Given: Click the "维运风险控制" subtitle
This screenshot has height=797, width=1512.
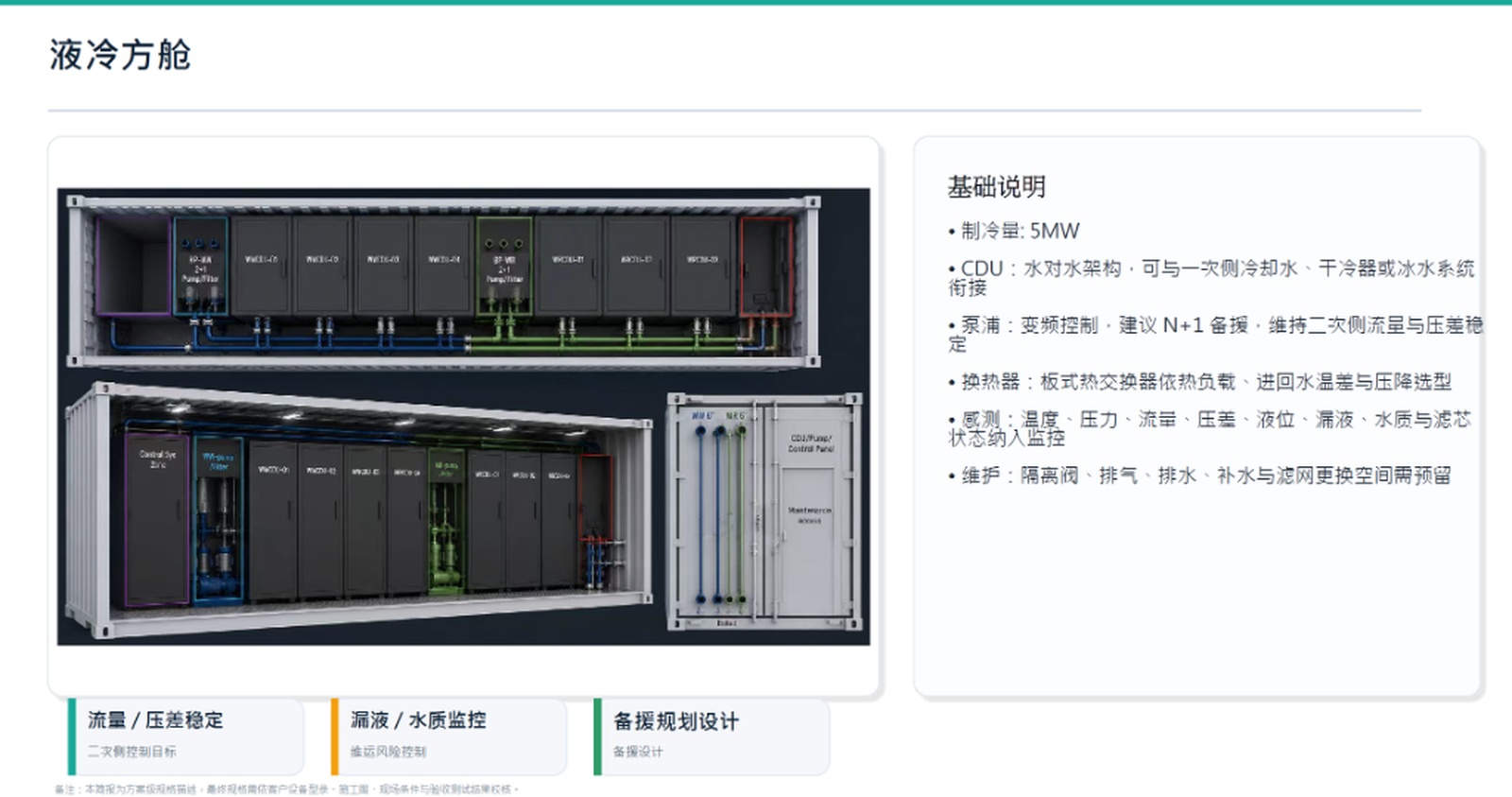Looking at the screenshot, I should (x=388, y=752).
